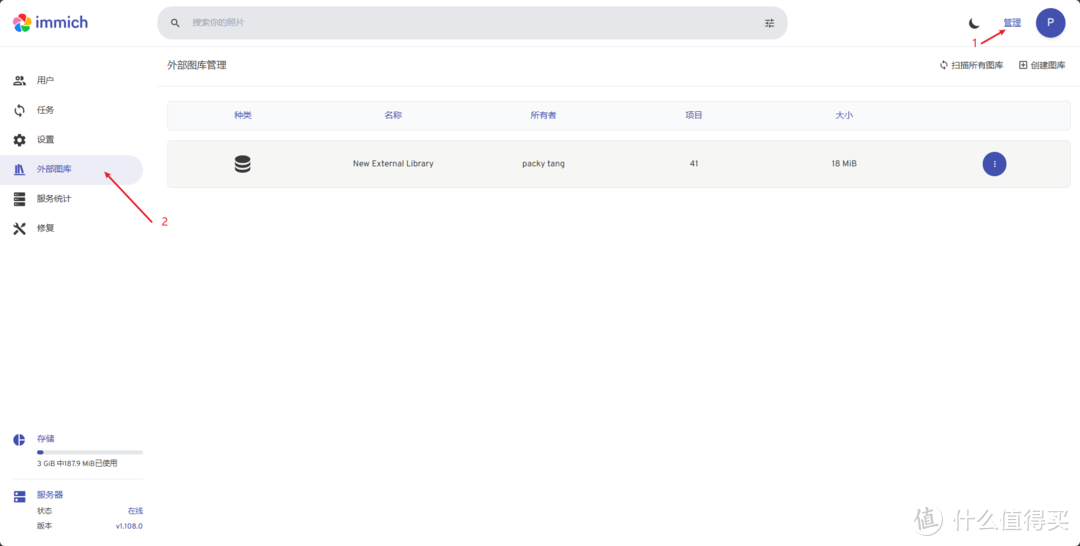Click the immich logo icon
The image size is (1080, 546).
tap(22, 22)
